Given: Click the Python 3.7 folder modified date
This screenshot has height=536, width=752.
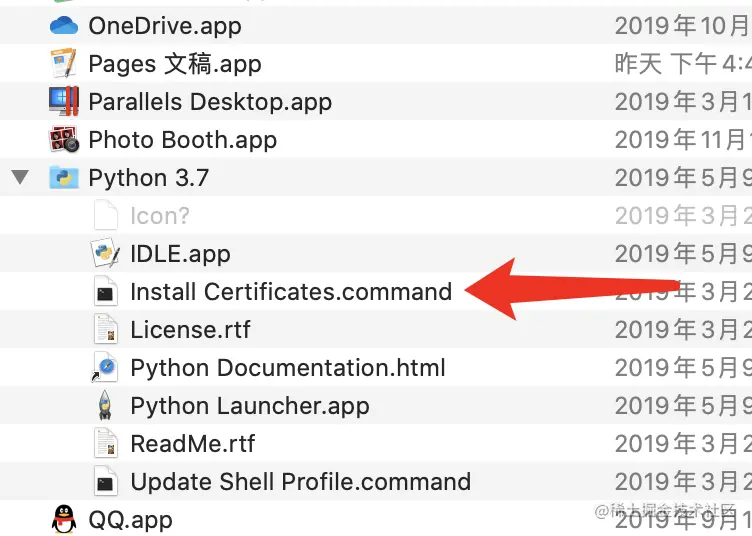Looking at the screenshot, I should tap(683, 178).
